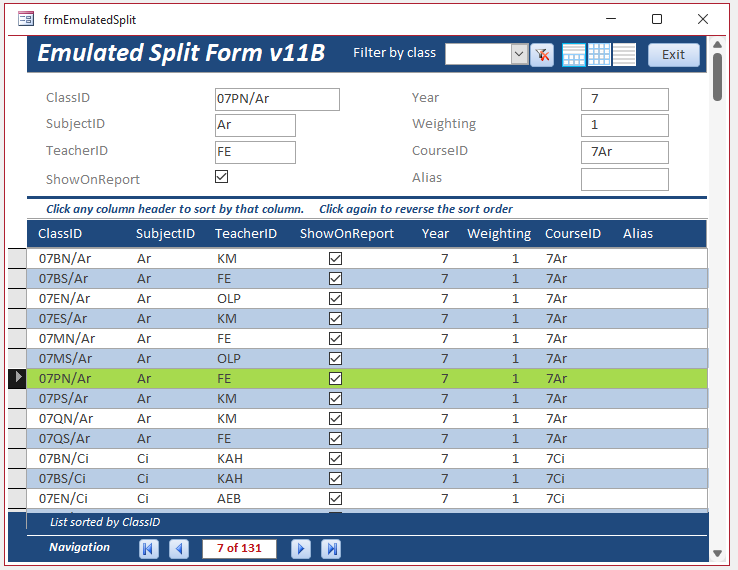
Task: Select the 07BS/Ci ClassID cell
Action: click(x=62, y=478)
